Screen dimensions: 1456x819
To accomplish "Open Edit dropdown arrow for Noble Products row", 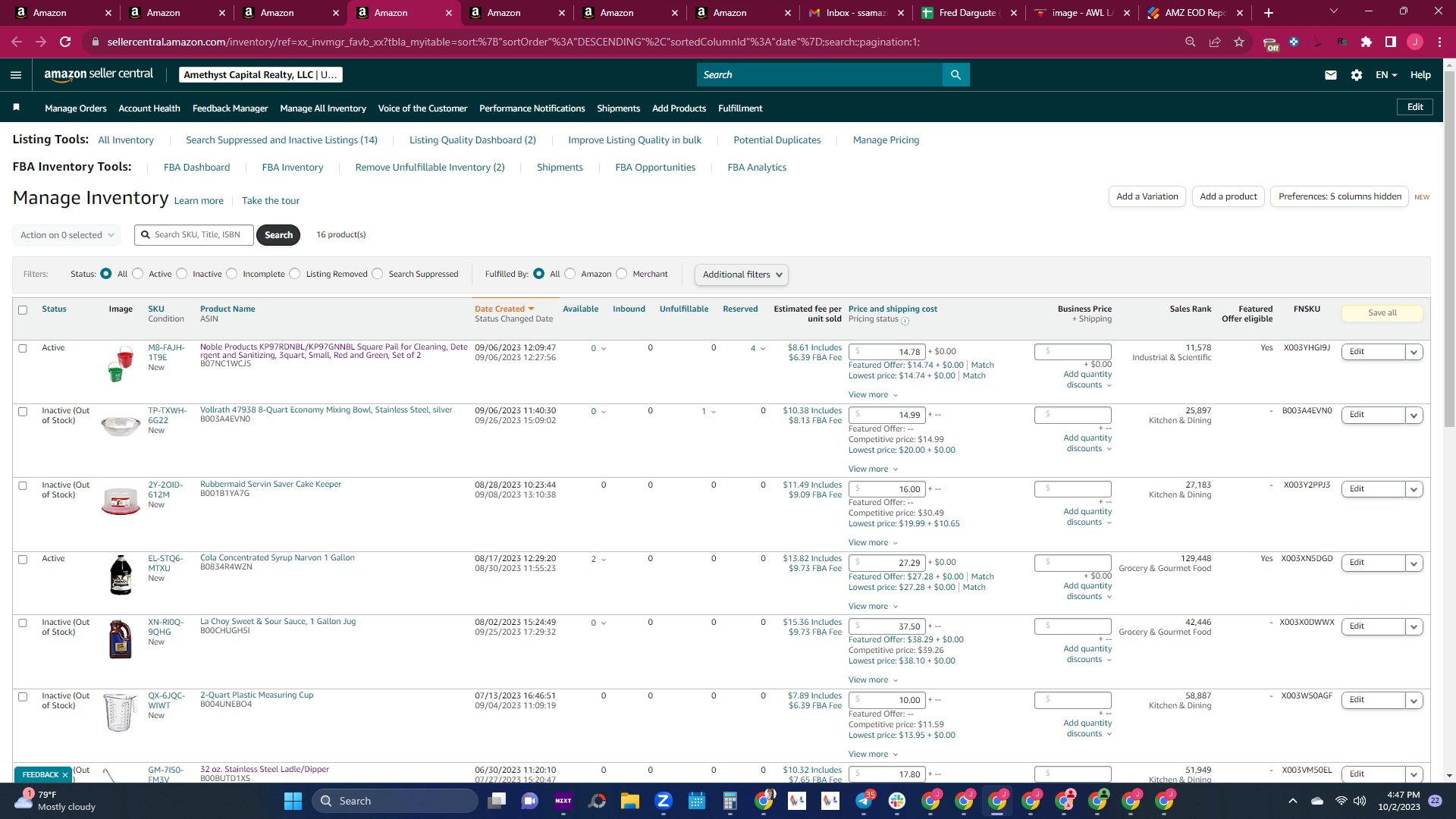I will point(1414,352).
